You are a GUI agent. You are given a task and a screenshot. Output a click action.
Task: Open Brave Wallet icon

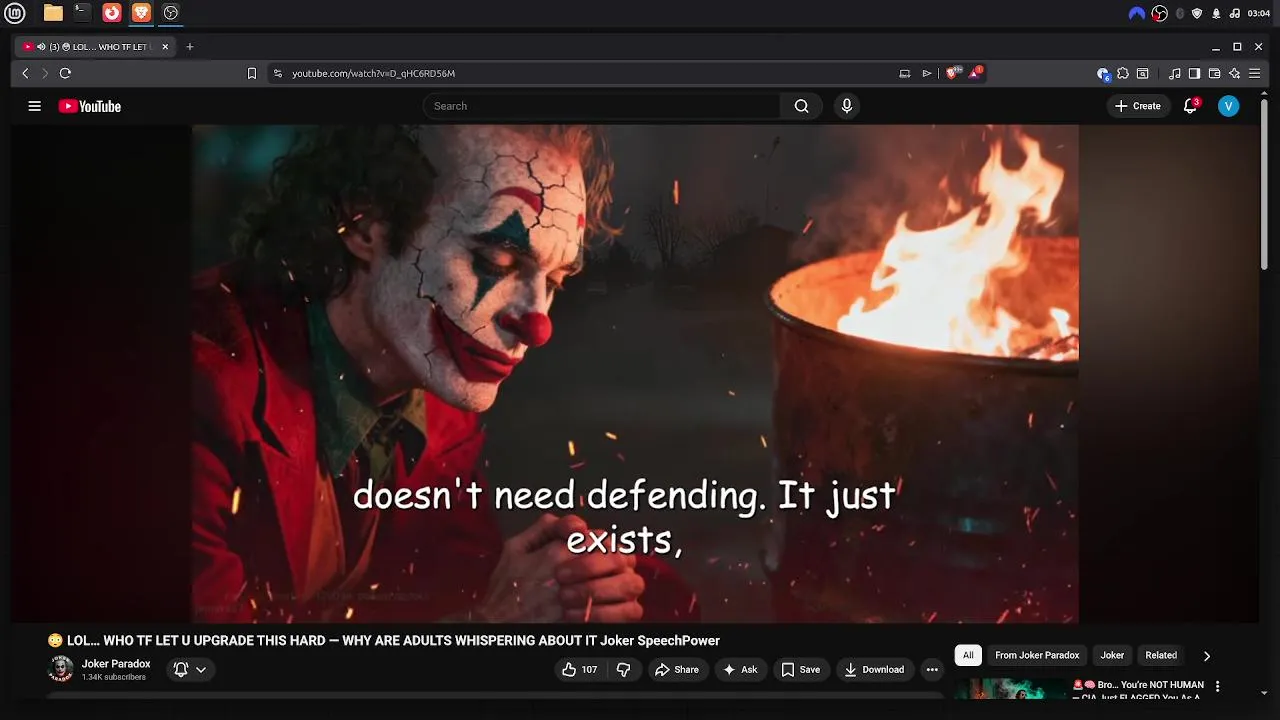[1214, 73]
